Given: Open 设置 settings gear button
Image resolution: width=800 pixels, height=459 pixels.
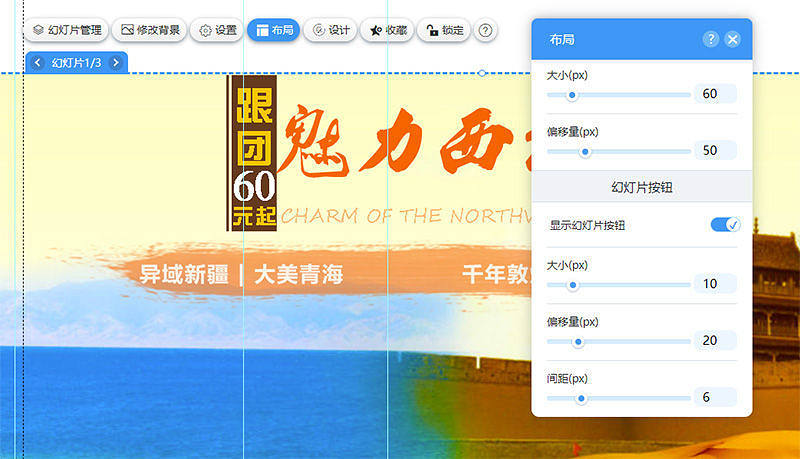Looking at the screenshot, I should 218,31.
